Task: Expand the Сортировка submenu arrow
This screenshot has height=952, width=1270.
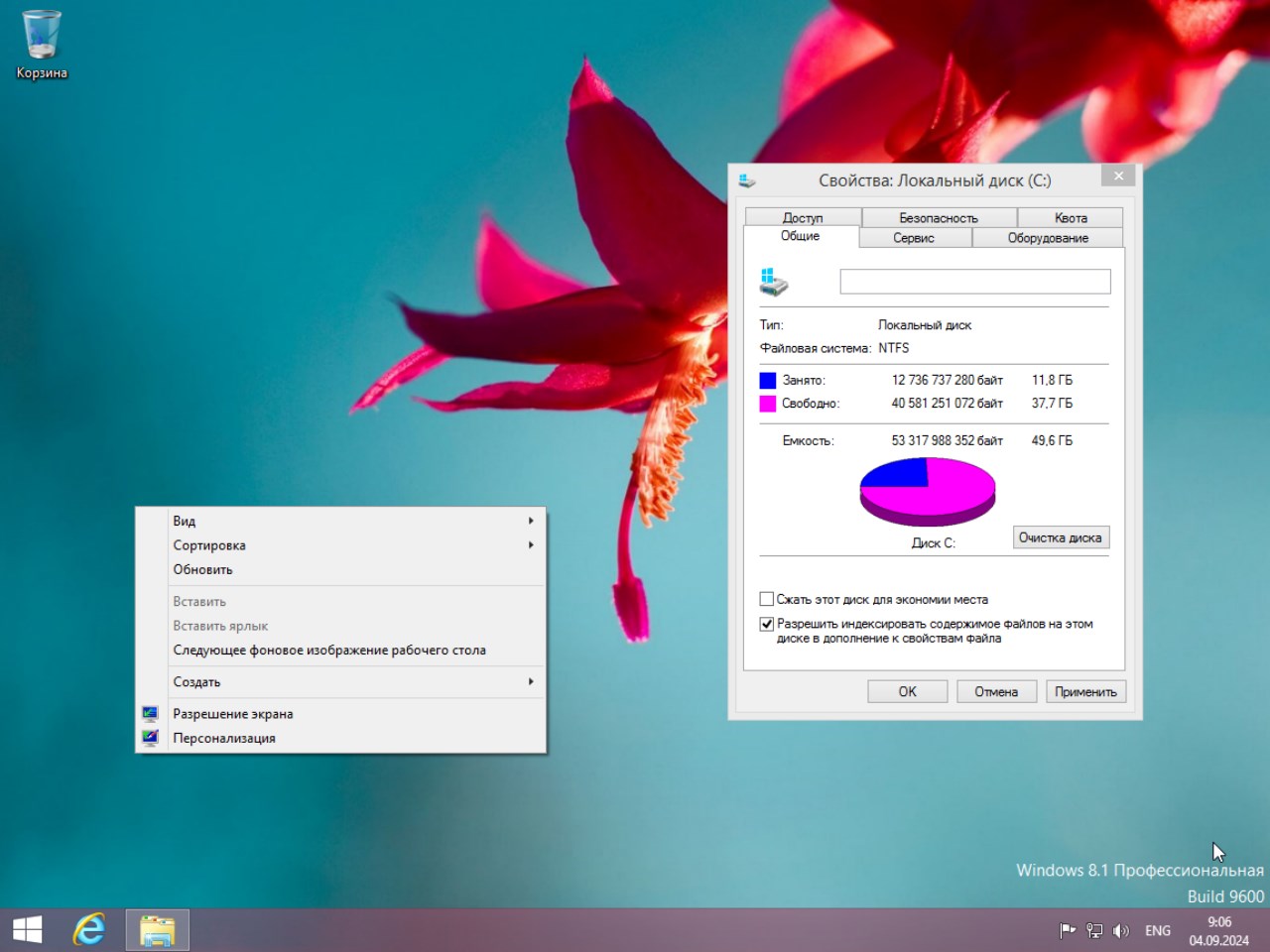Action: [532, 544]
